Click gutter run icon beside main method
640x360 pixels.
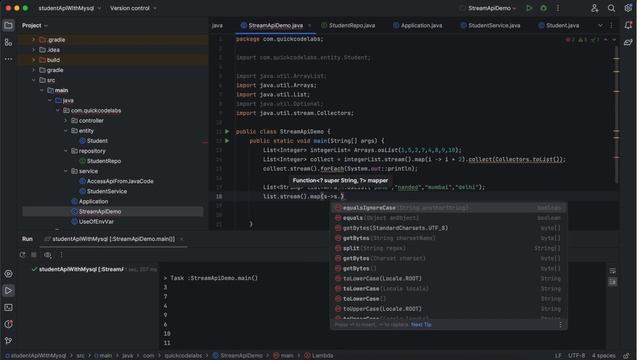pos(228,141)
